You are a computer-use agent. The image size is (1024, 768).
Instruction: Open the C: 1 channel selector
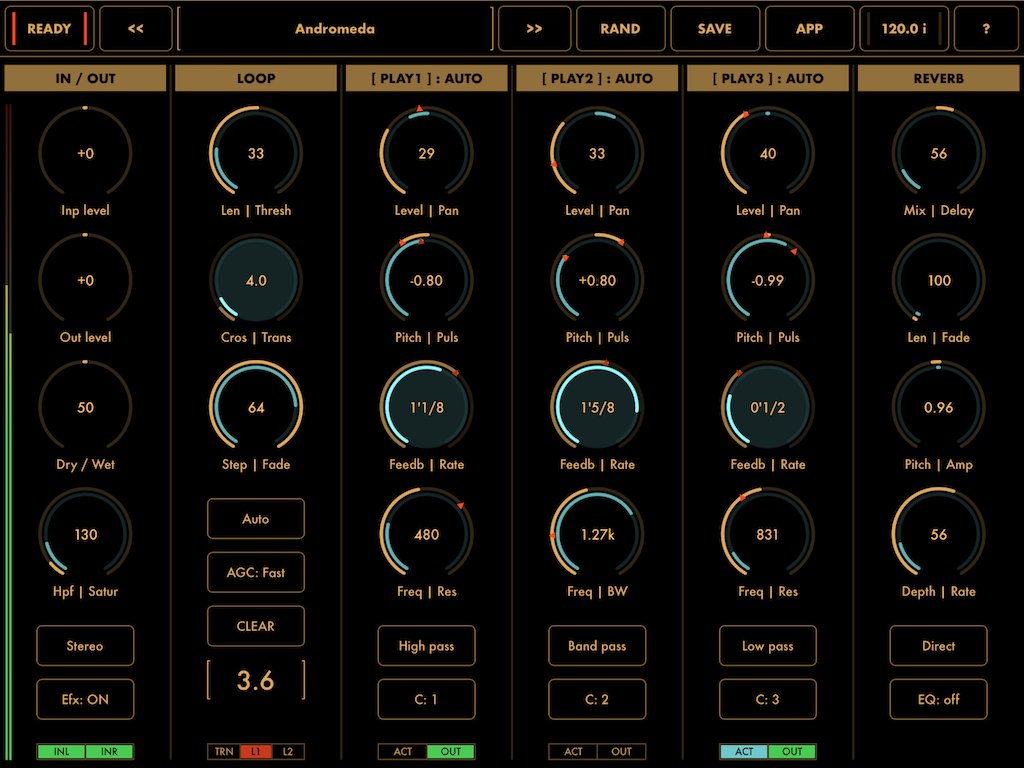pyautogui.click(x=426, y=700)
